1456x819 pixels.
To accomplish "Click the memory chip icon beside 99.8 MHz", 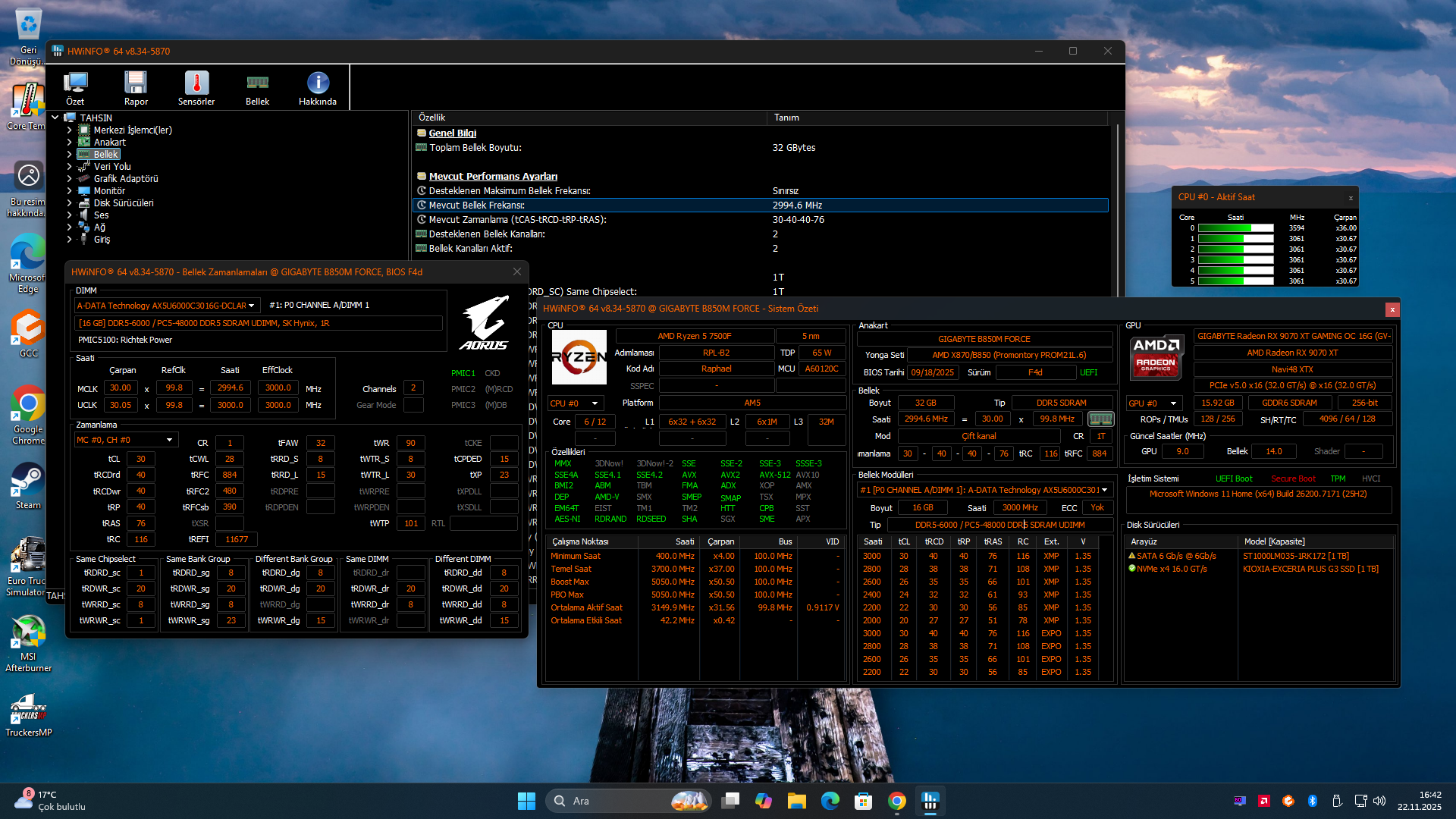I will (1100, 419).
